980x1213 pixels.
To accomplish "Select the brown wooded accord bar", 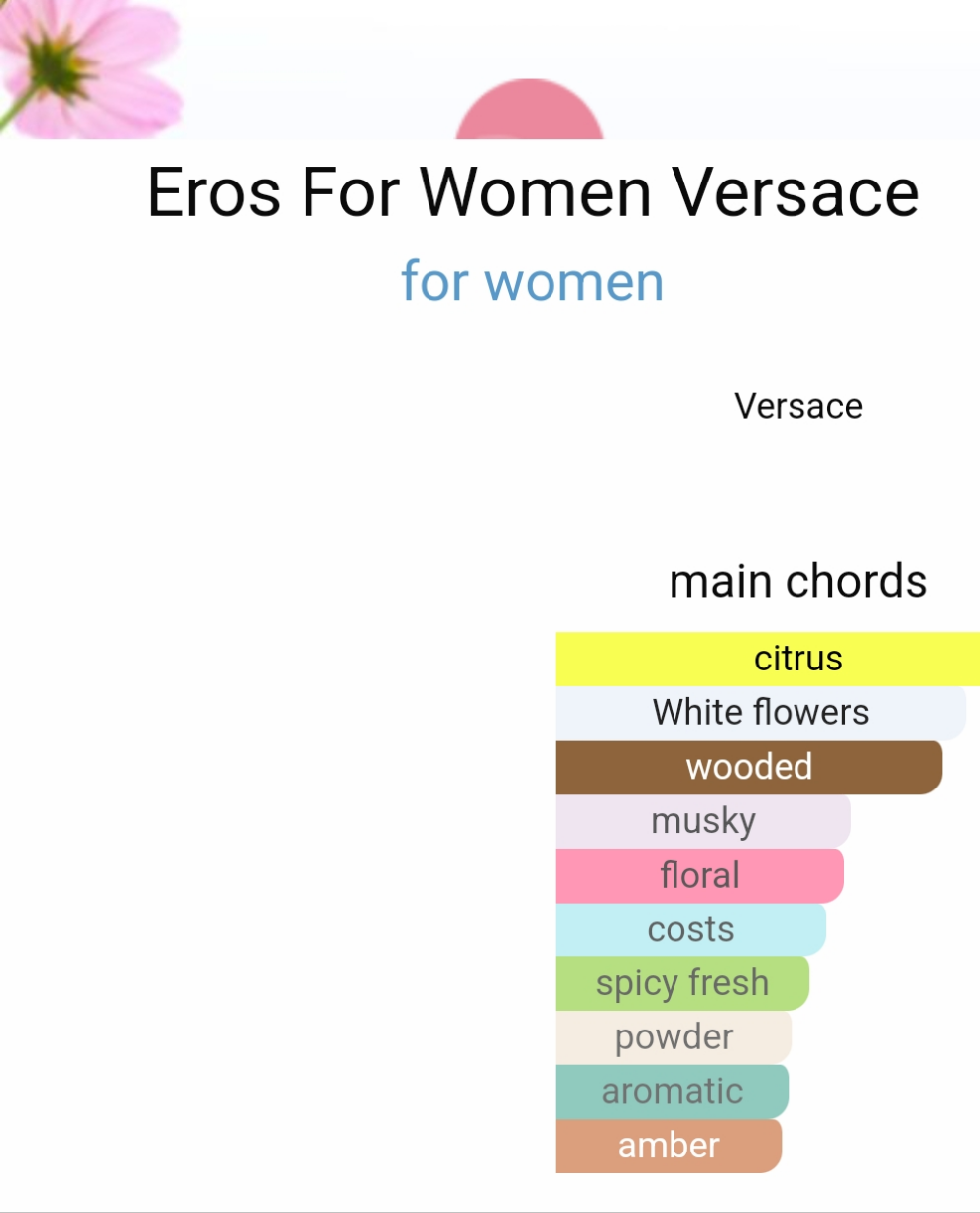I will pos(749,767).
